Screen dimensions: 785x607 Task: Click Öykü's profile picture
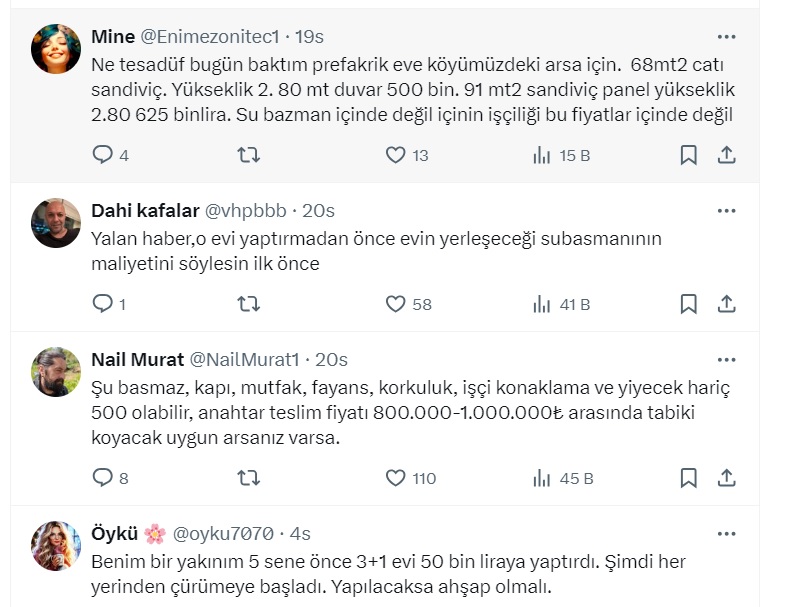pos(56,546)
